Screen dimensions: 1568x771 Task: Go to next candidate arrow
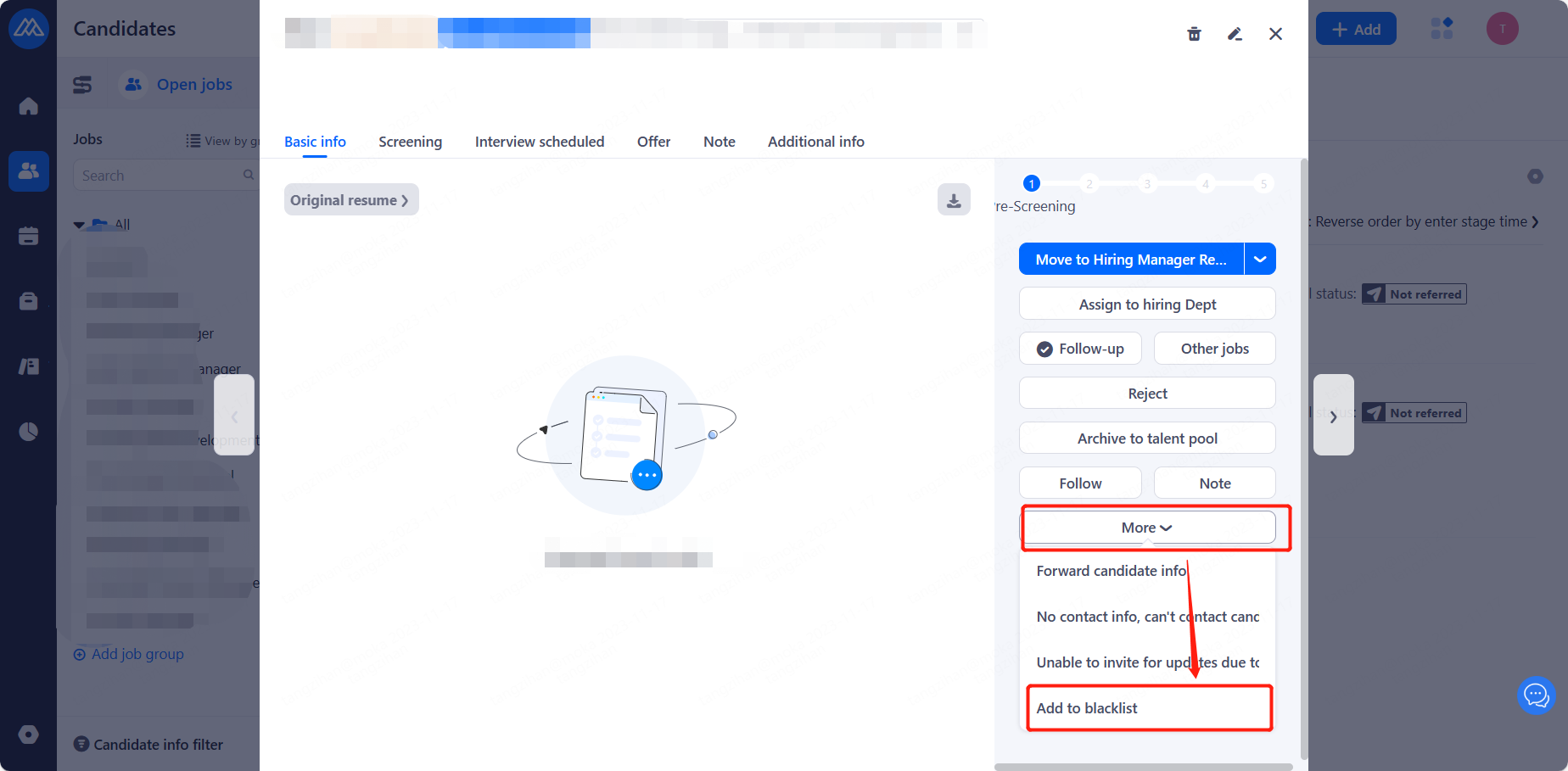tap(1333, 416)
